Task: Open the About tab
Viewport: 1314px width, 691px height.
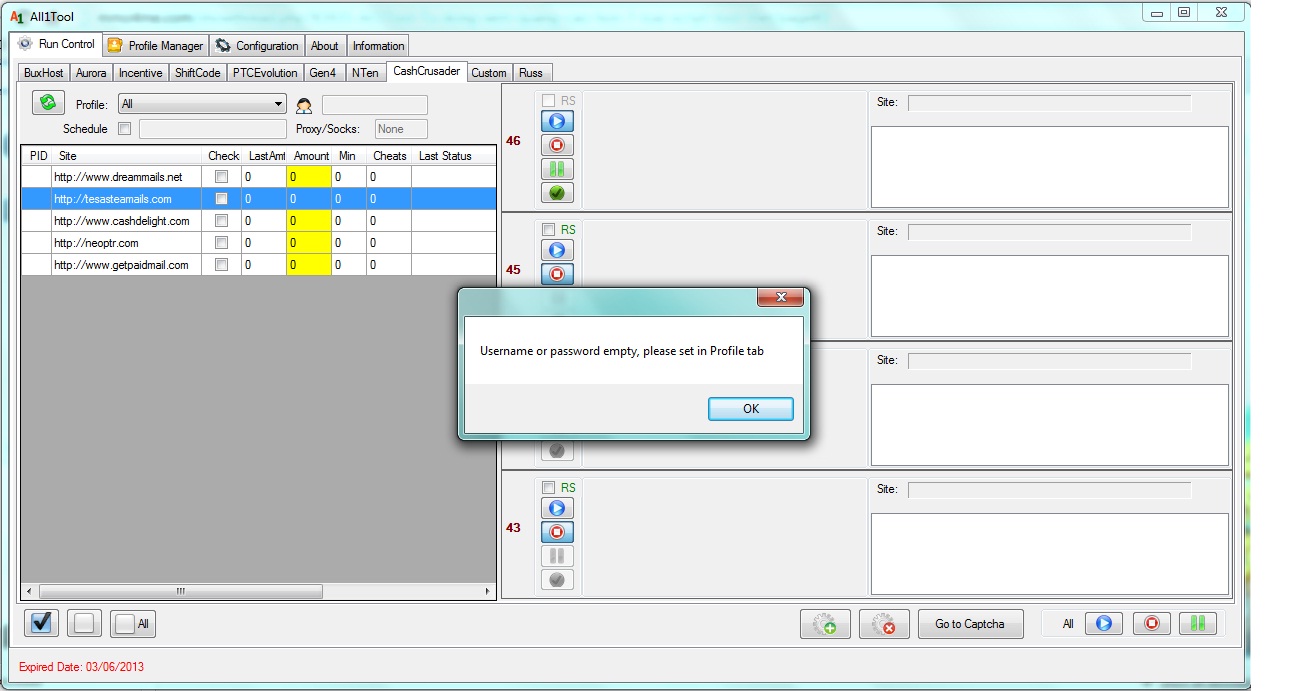Action: [325, 46]
